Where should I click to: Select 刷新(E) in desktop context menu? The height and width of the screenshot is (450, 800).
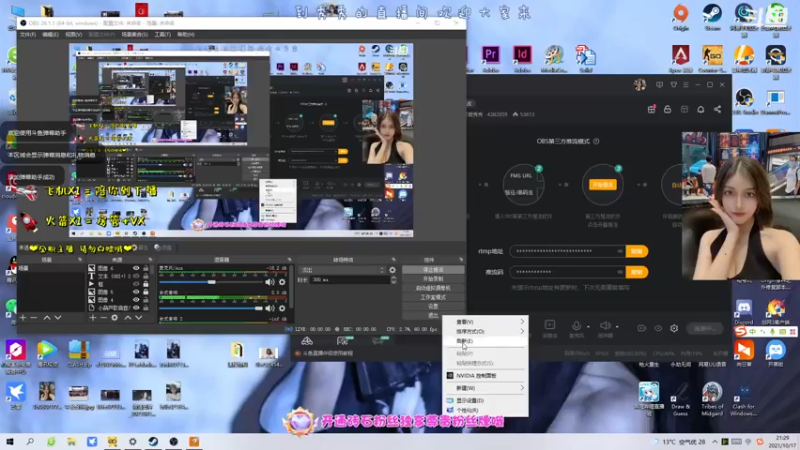[485, 341]
